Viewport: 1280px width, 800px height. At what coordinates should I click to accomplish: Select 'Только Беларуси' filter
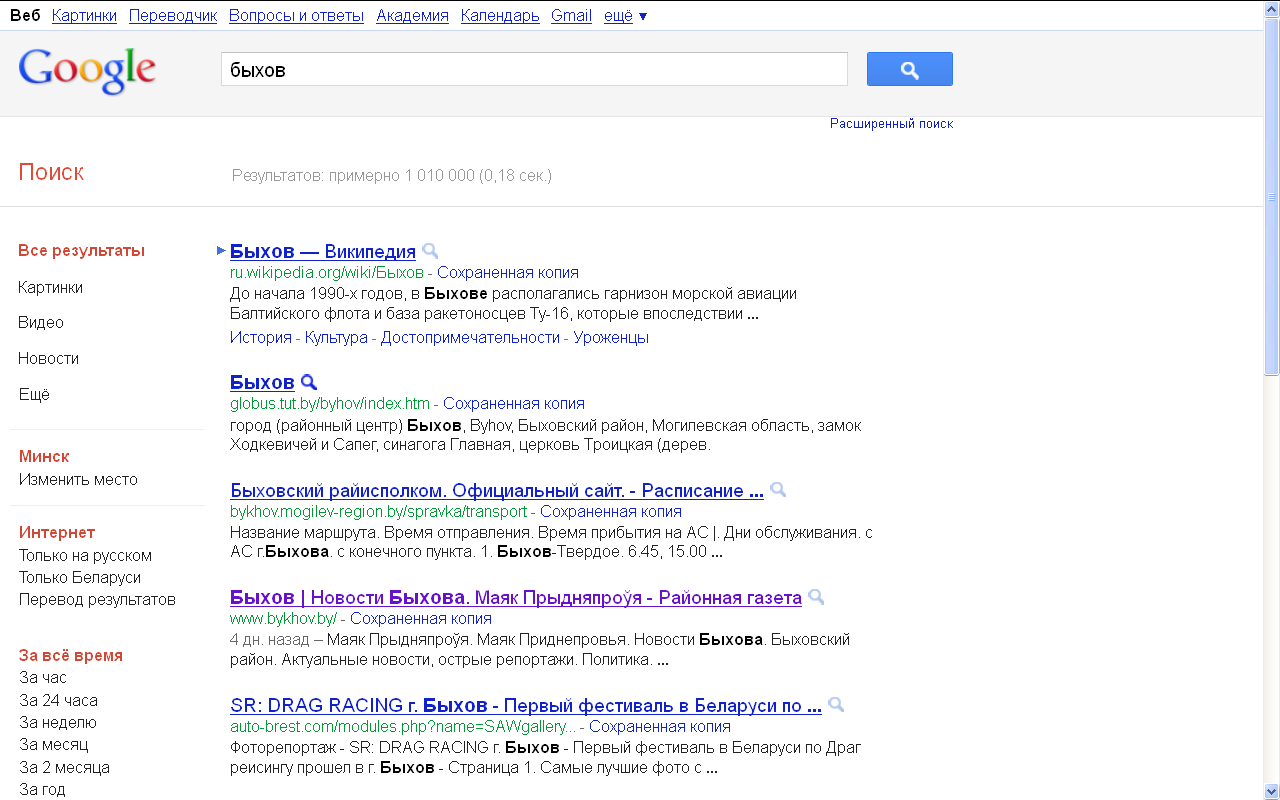(80, 577)
